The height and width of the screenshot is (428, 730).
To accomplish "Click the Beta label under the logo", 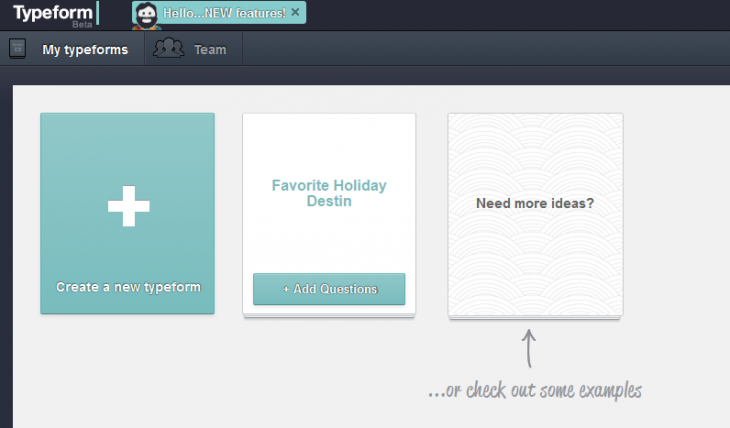I will (x=82, y=24).
